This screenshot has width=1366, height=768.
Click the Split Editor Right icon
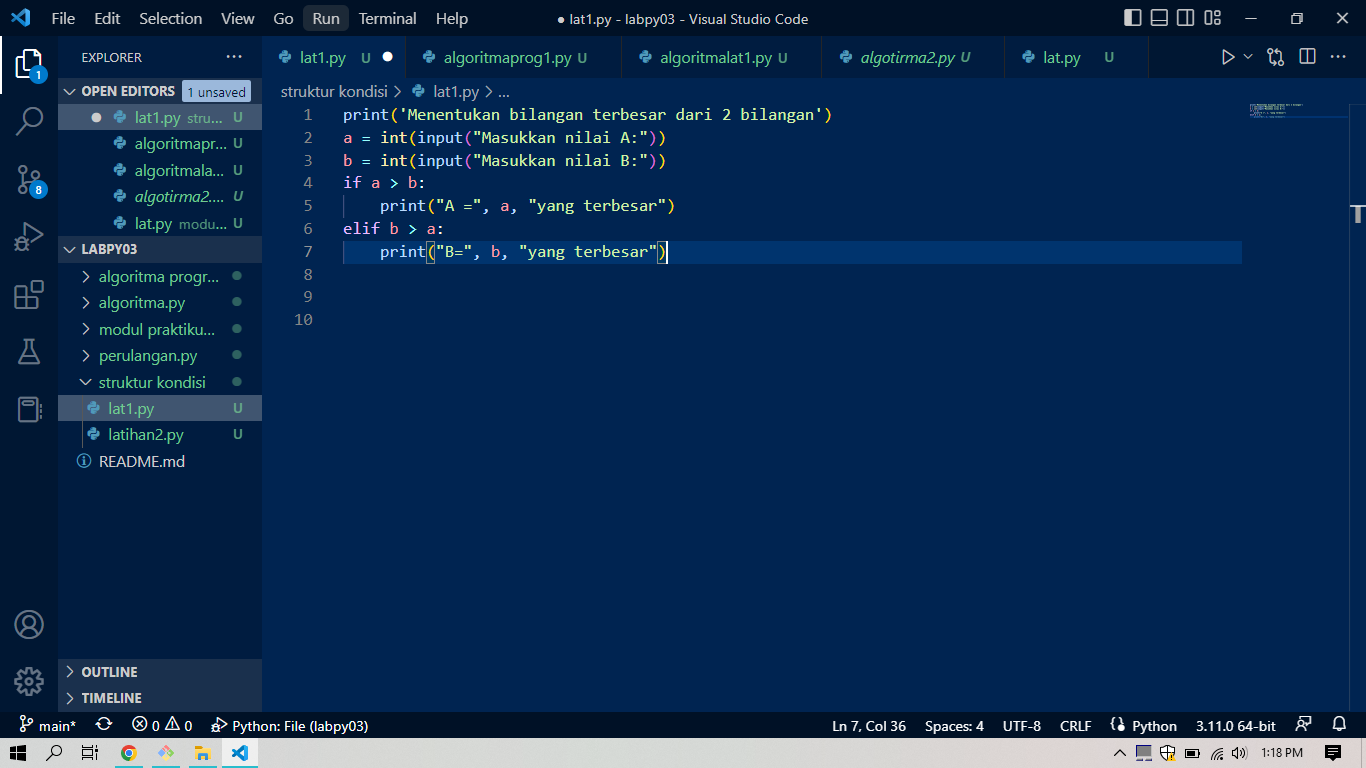click(1307, 57)
